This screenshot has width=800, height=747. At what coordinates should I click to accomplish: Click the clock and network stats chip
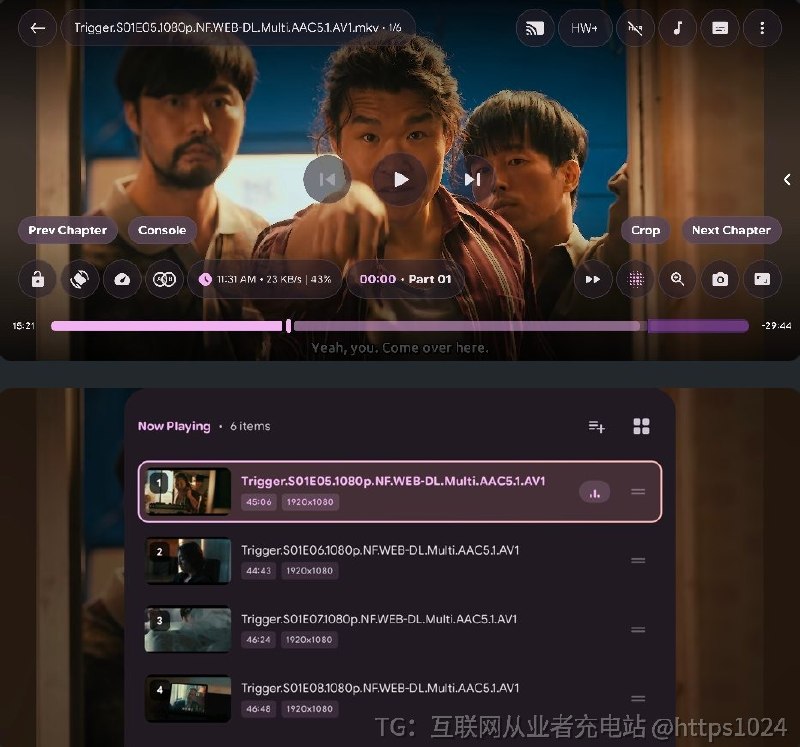click(265, 279)
